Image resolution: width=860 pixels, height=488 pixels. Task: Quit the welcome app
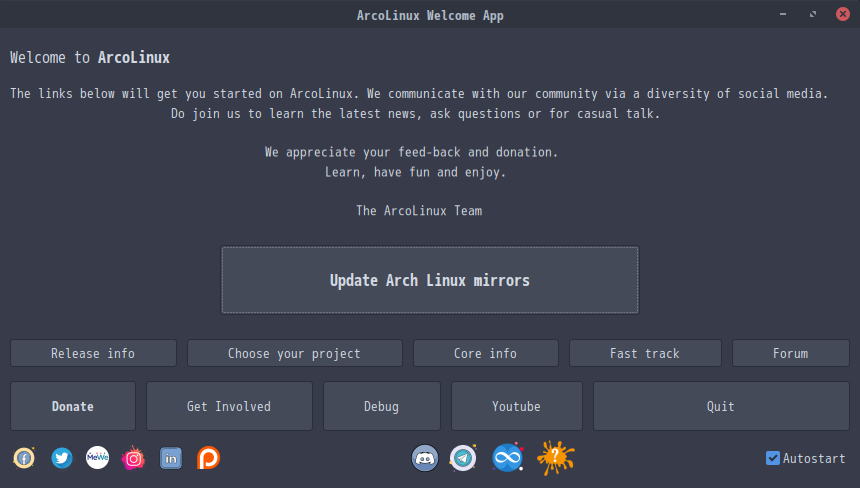point(721,406)
